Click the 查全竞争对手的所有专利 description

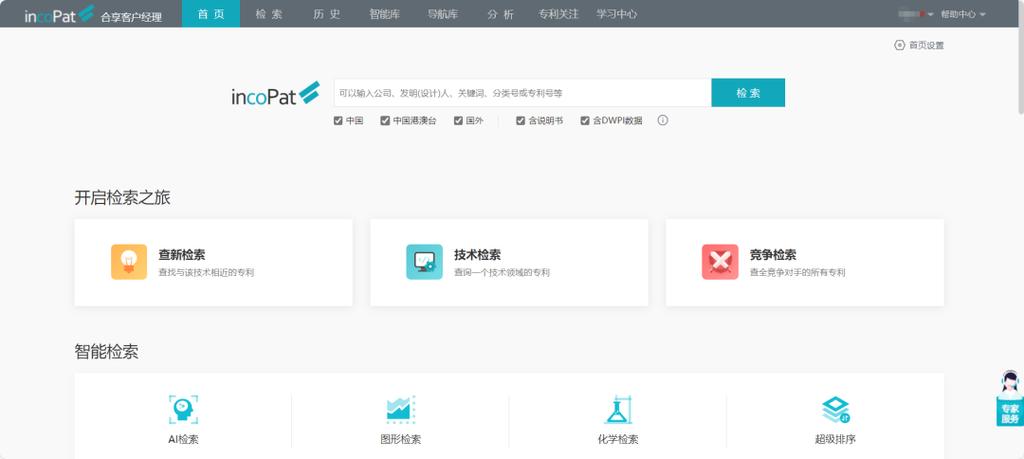pyautogui.click(x=797, y=272)
